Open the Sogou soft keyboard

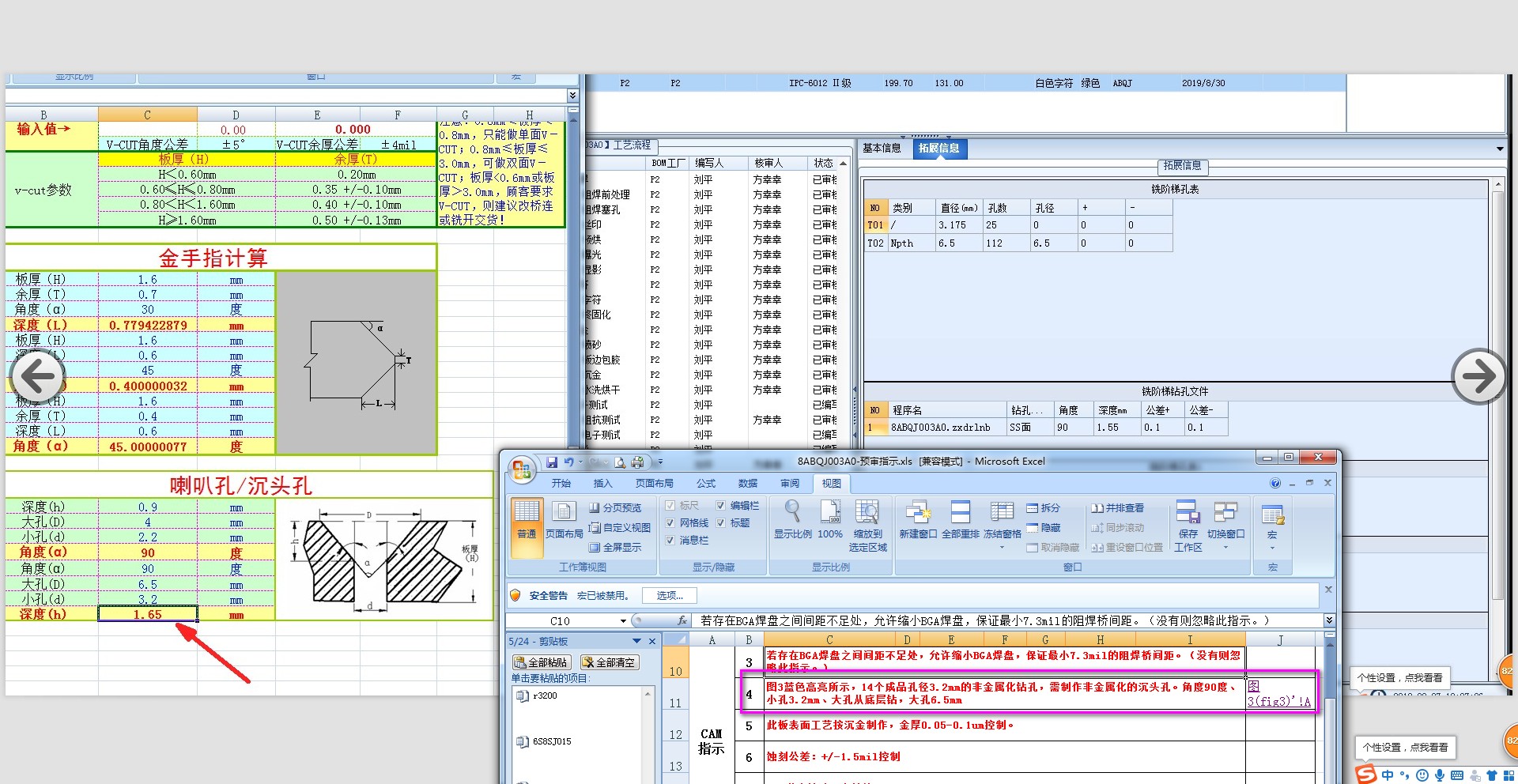(1457, 775)
